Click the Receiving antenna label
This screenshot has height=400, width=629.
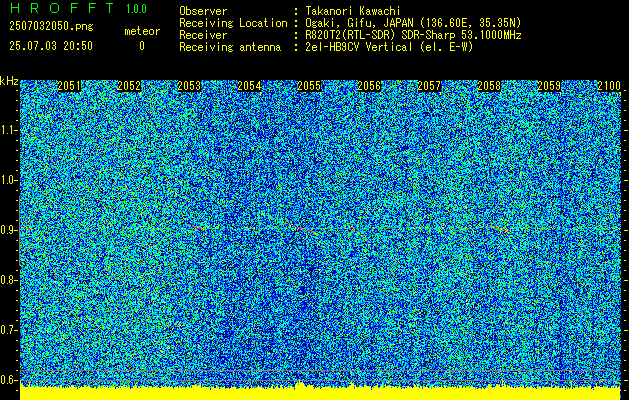click(x=230, y=47)
